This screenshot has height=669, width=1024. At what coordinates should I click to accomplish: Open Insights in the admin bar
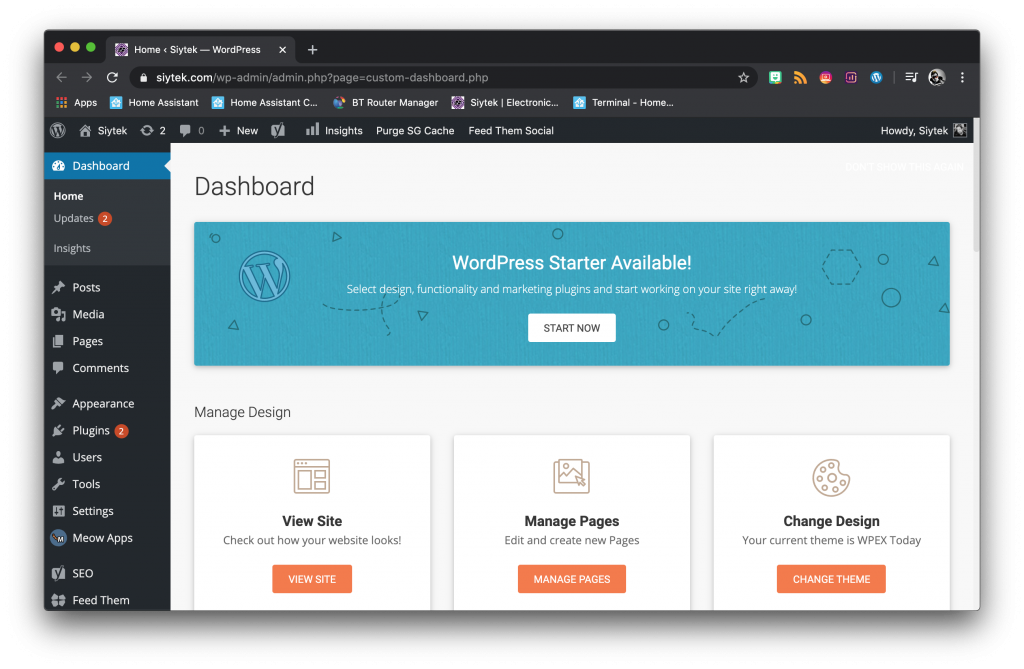[x=334, y=131]
